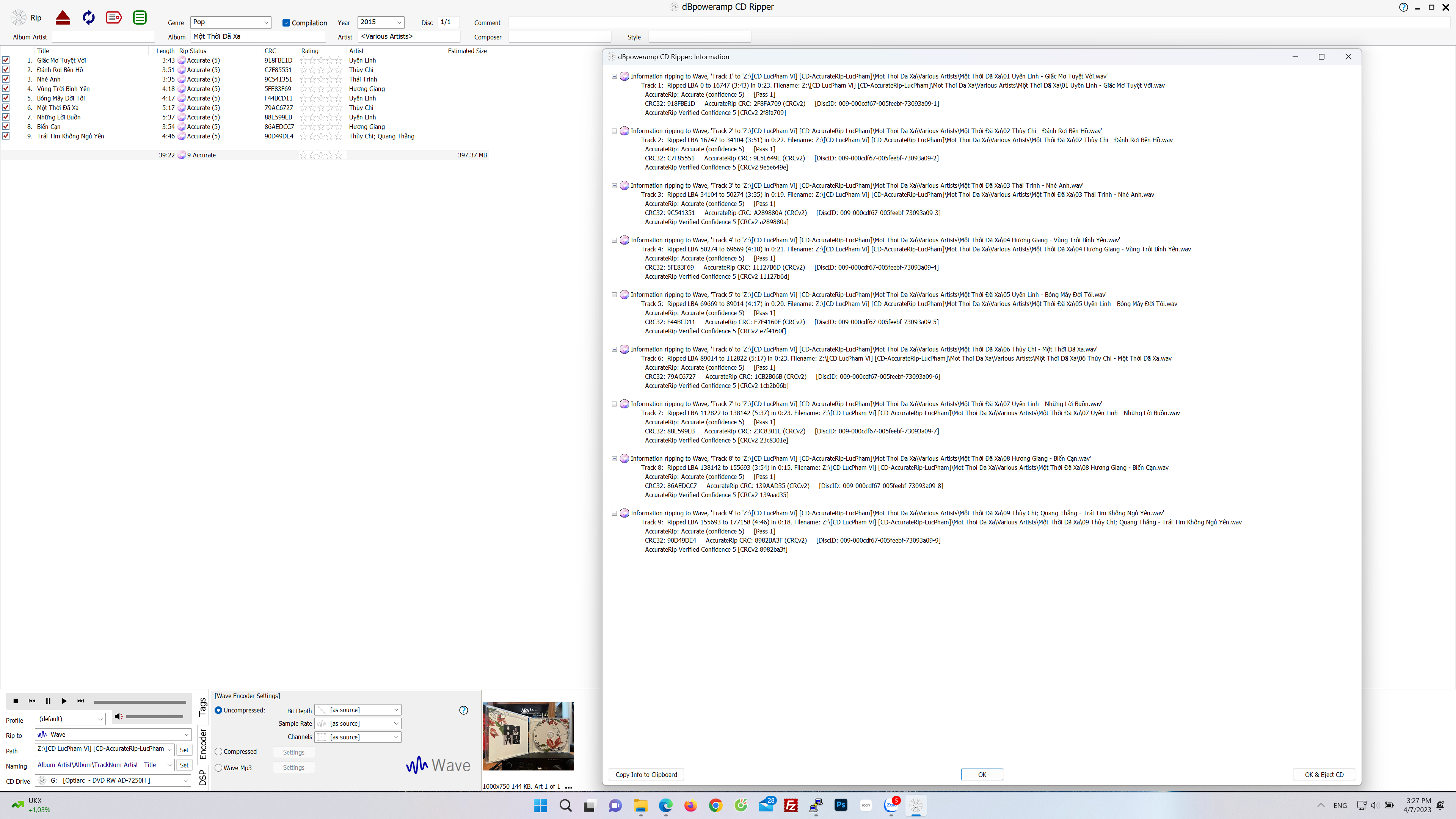Image resolution: width=1456 pixels, height=819 pixels.
Task: Open the Rip to format dropdown
Action: point(113,735)
